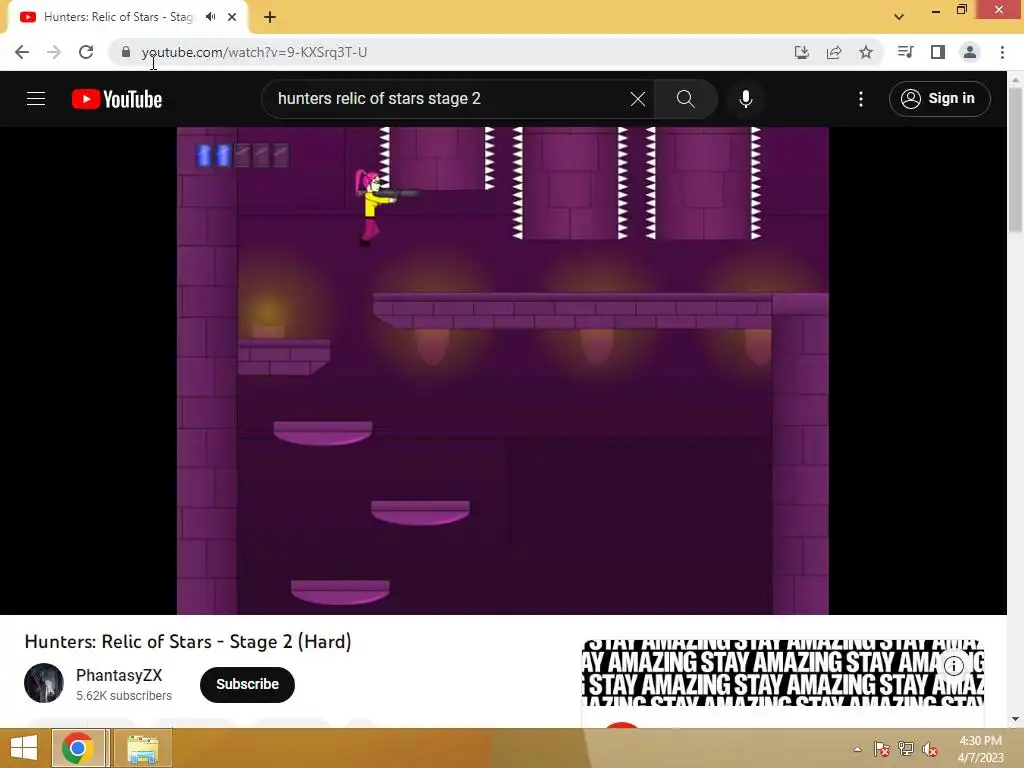1024x768 pixels.
Task: Open Chrome from the taskbar
Action: (78, 748)
